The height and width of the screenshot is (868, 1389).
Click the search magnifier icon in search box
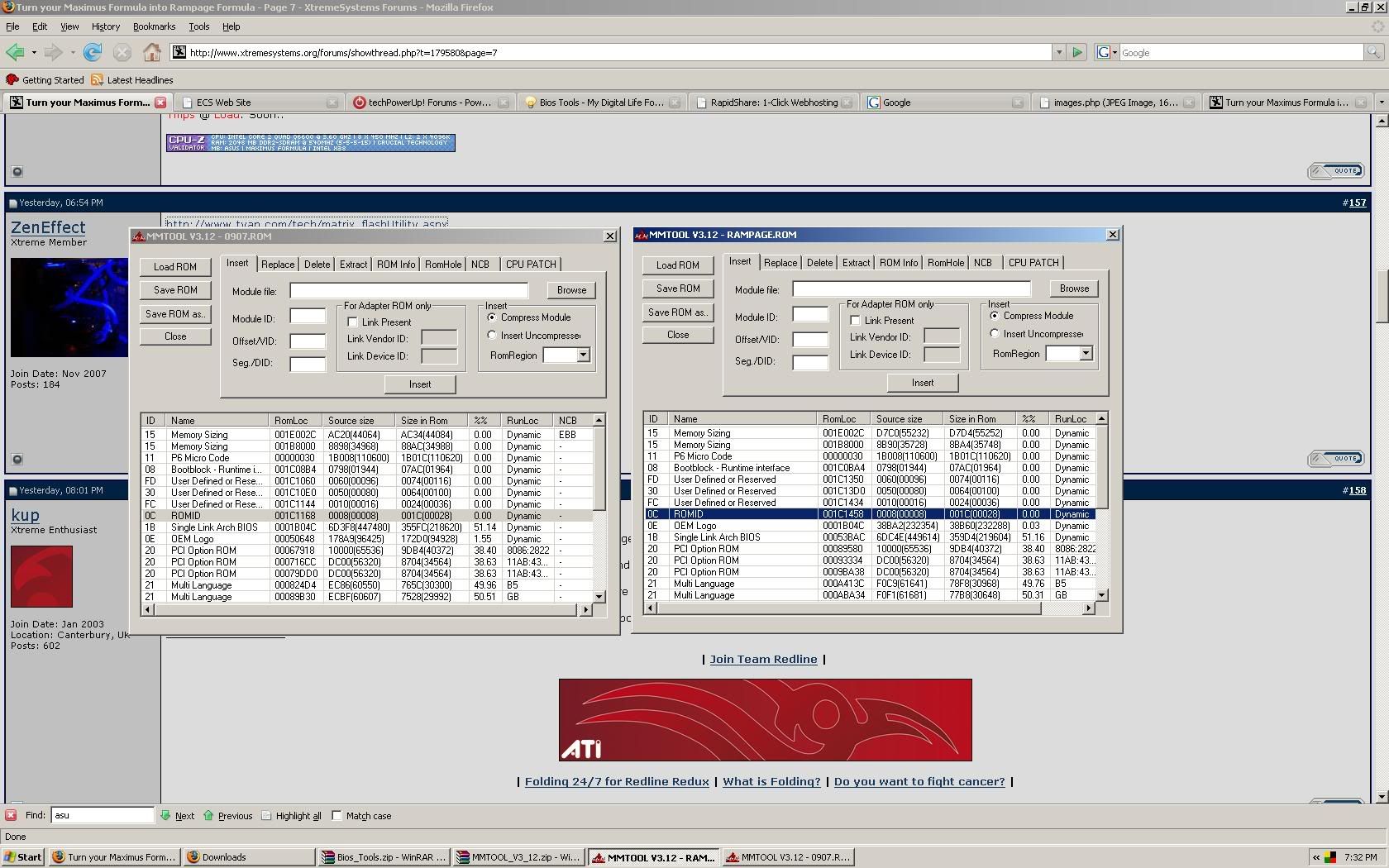(1373, 52)
